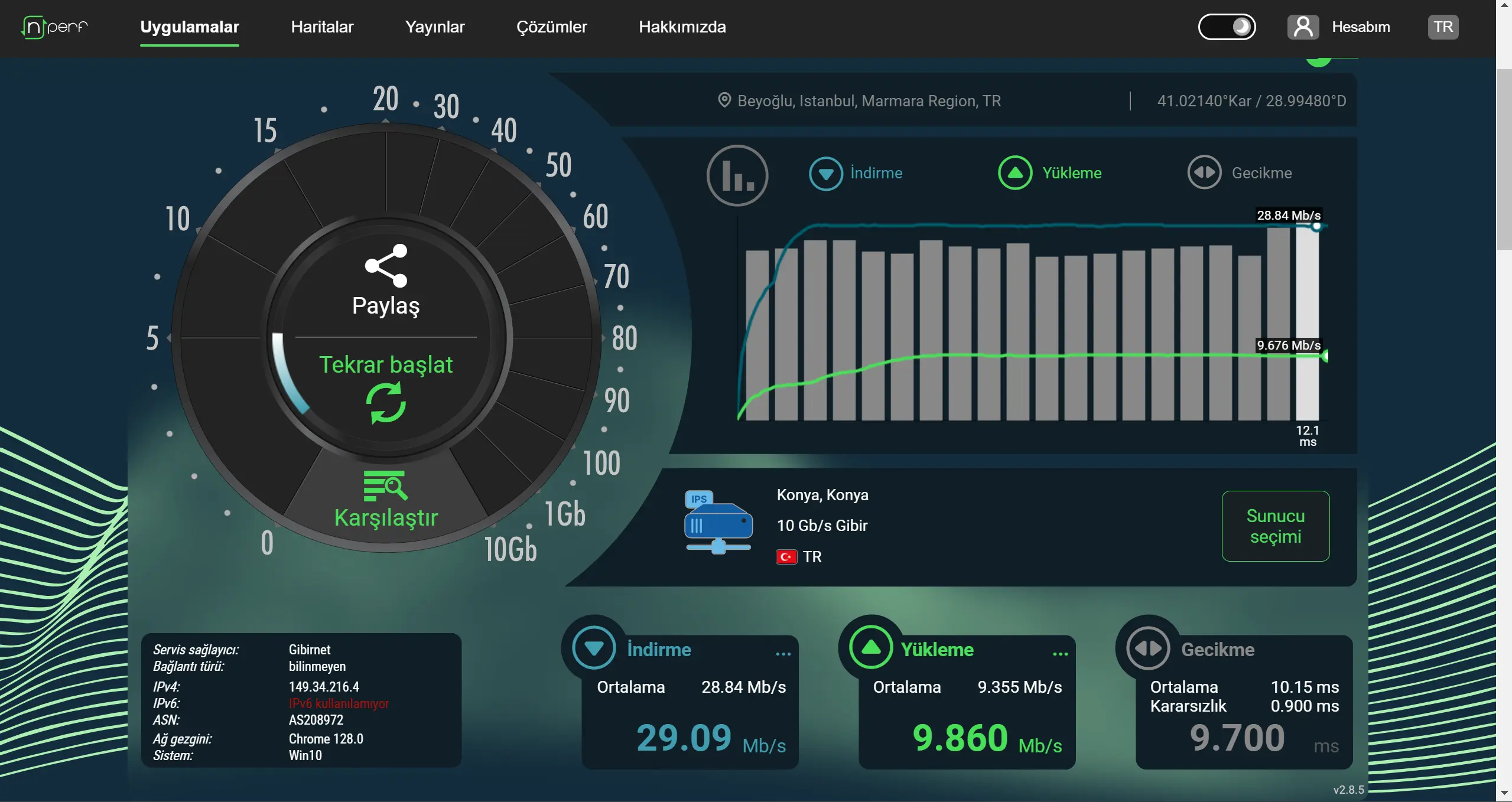The width and height of the screenshot is (1512, 802).
Task: Open the Çözümler menu
Action: point(551,27)
